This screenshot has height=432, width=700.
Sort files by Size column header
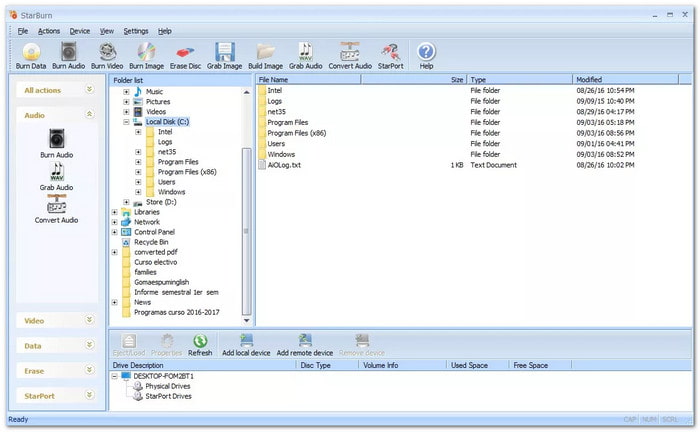(x=413, y=79)
